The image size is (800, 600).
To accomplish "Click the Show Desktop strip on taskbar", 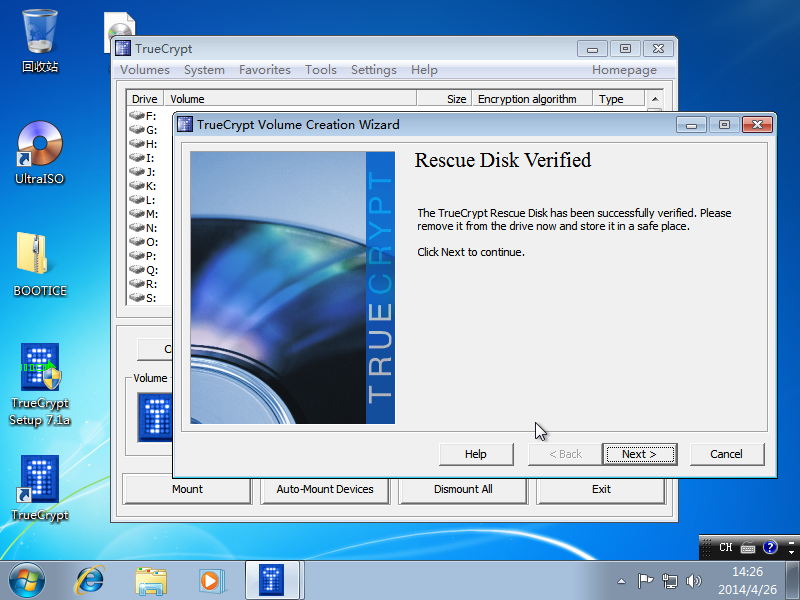I will [793, 581].
